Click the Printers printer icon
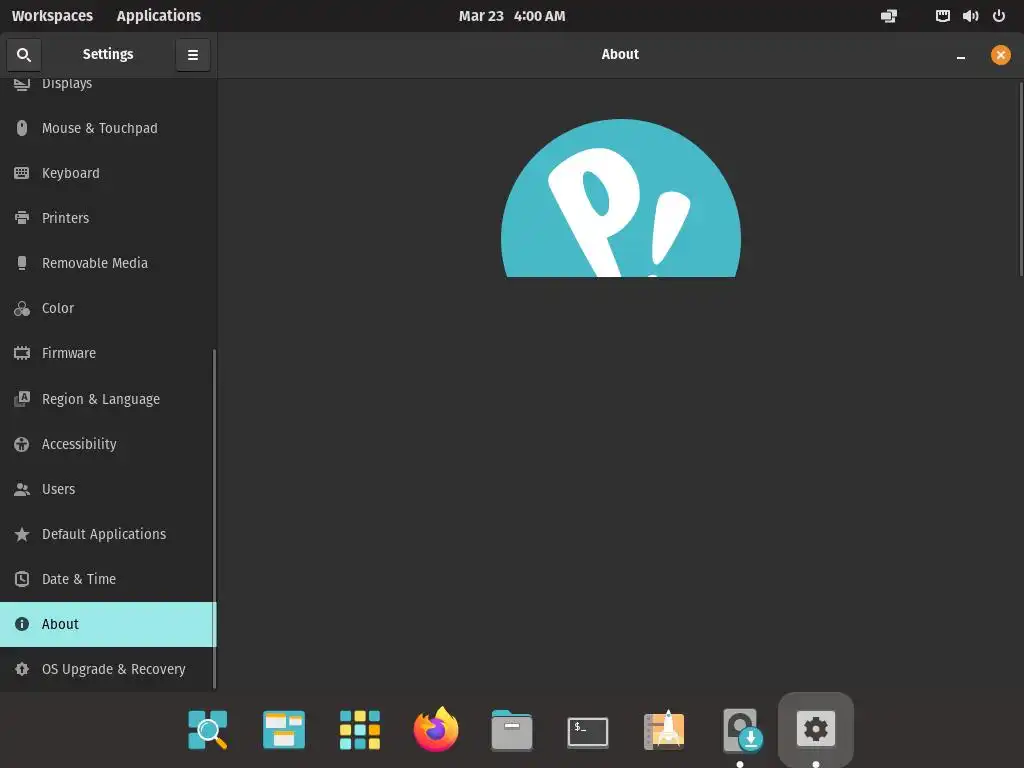The image size is (1024, 768). coord(22,218)
